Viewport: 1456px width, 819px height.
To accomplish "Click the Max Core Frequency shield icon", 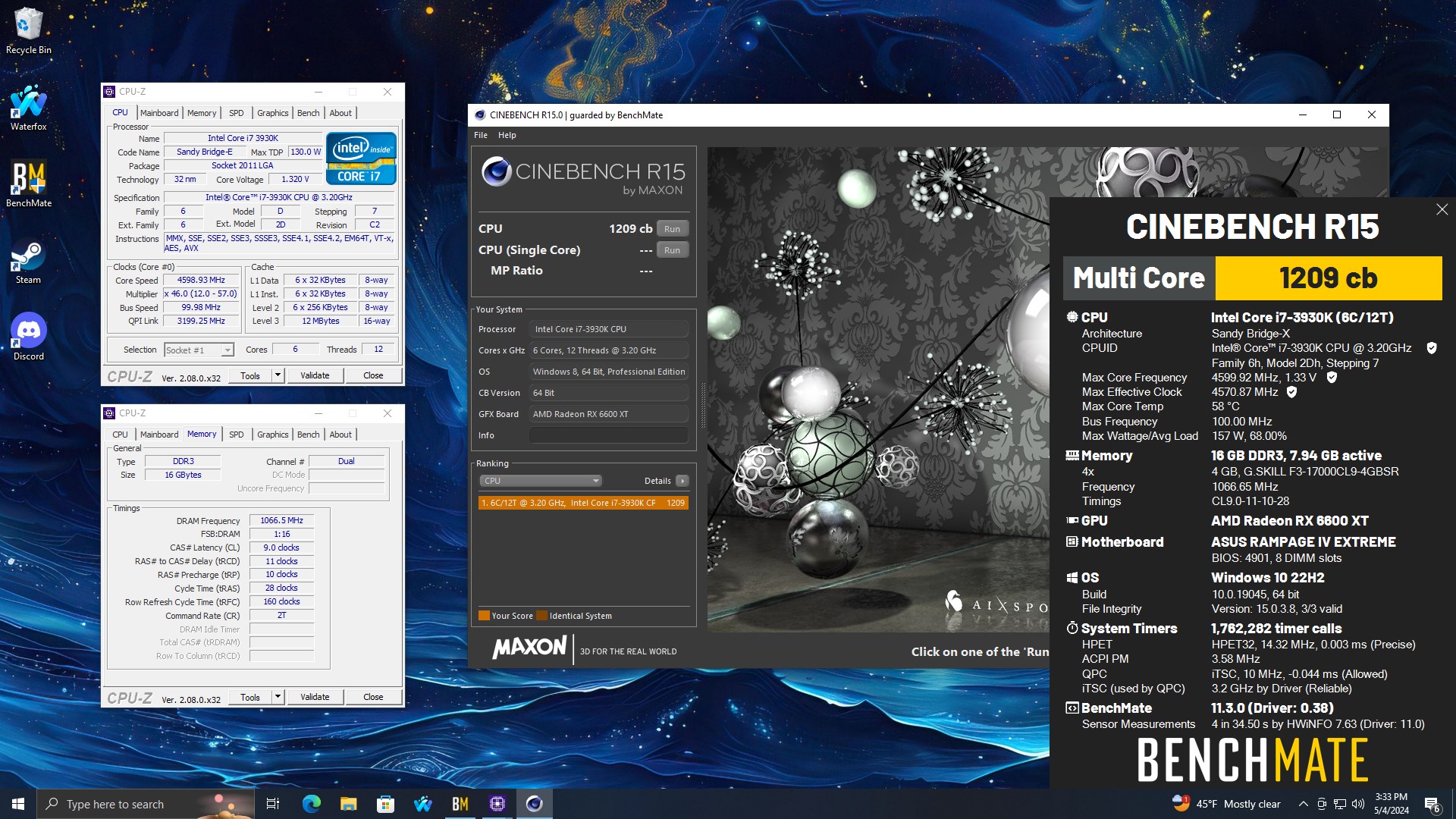I will tap(1332, 377).
